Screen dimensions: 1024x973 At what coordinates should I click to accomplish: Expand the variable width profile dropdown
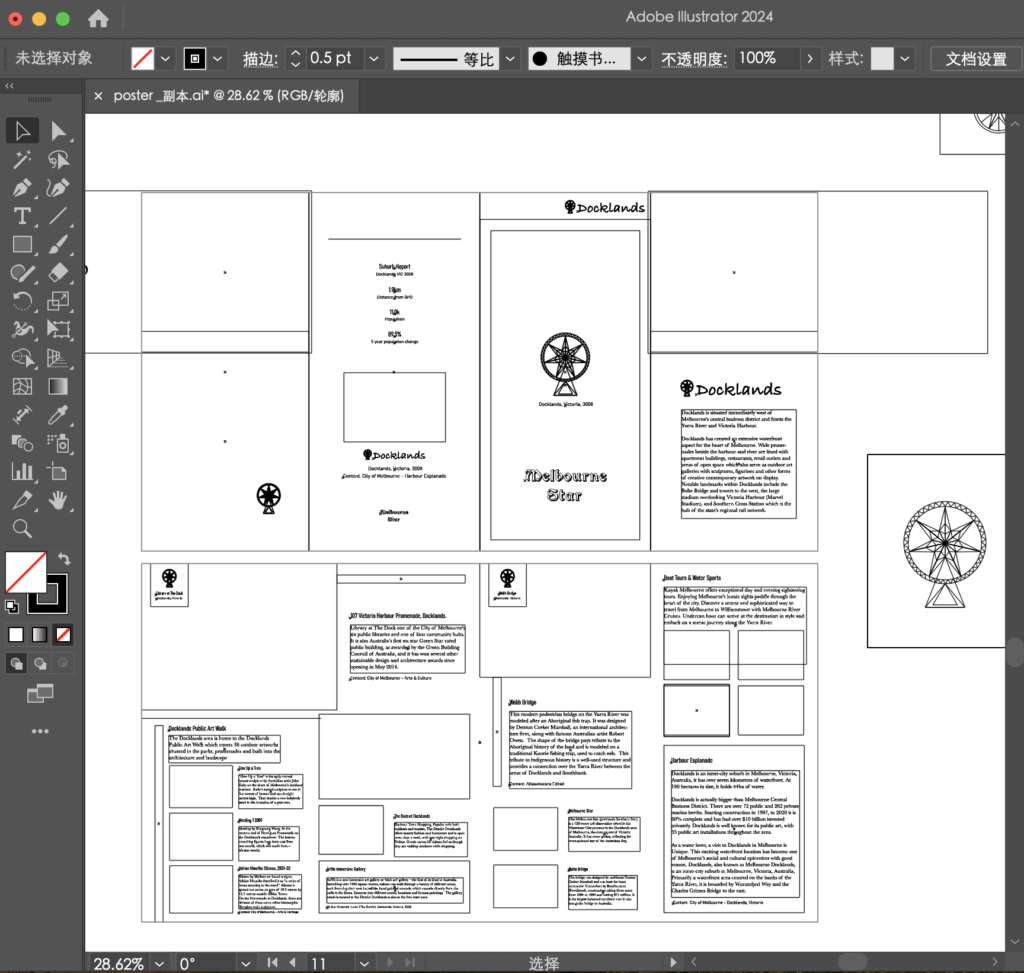pyautogui.click(x=511, y=59)
